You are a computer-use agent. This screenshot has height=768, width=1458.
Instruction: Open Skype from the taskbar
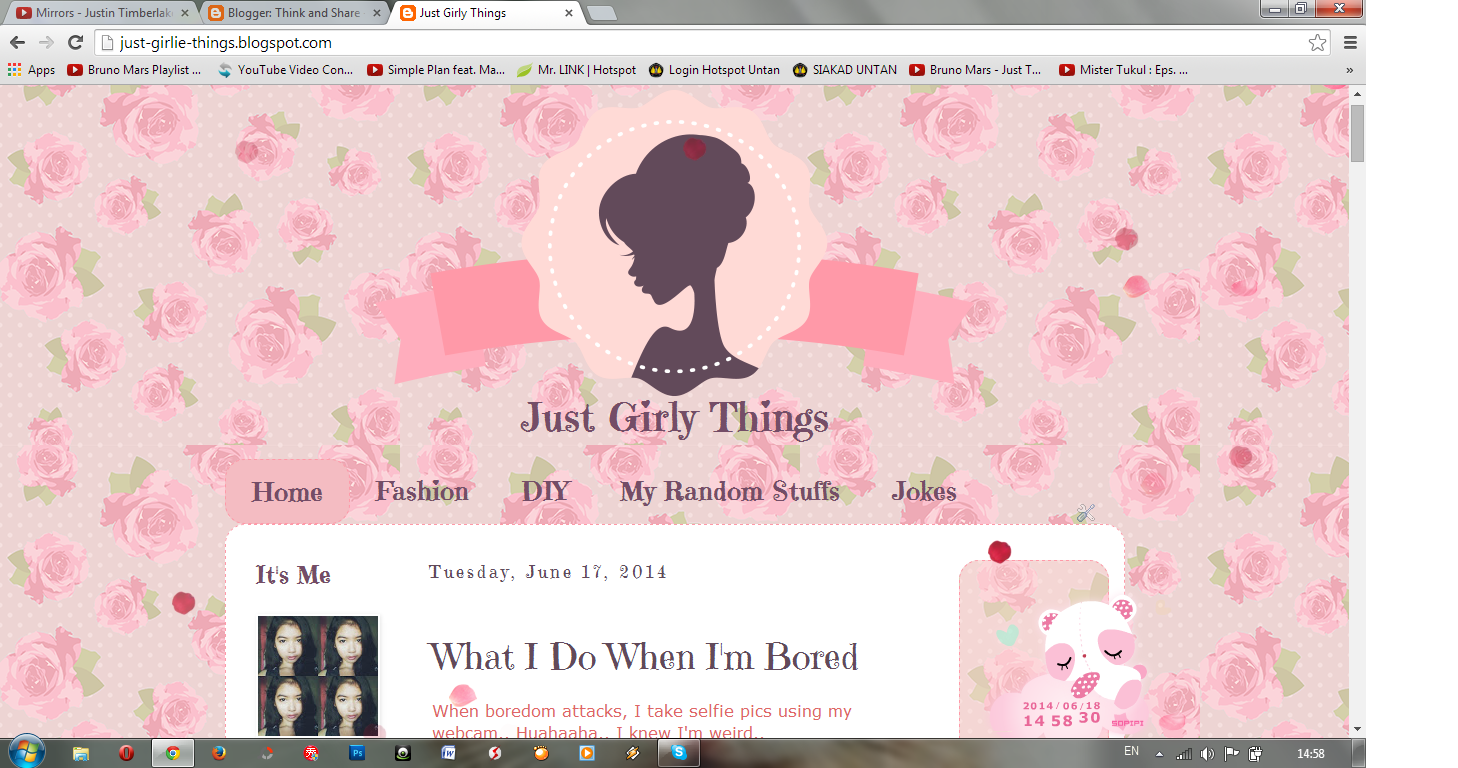(679, 753)
